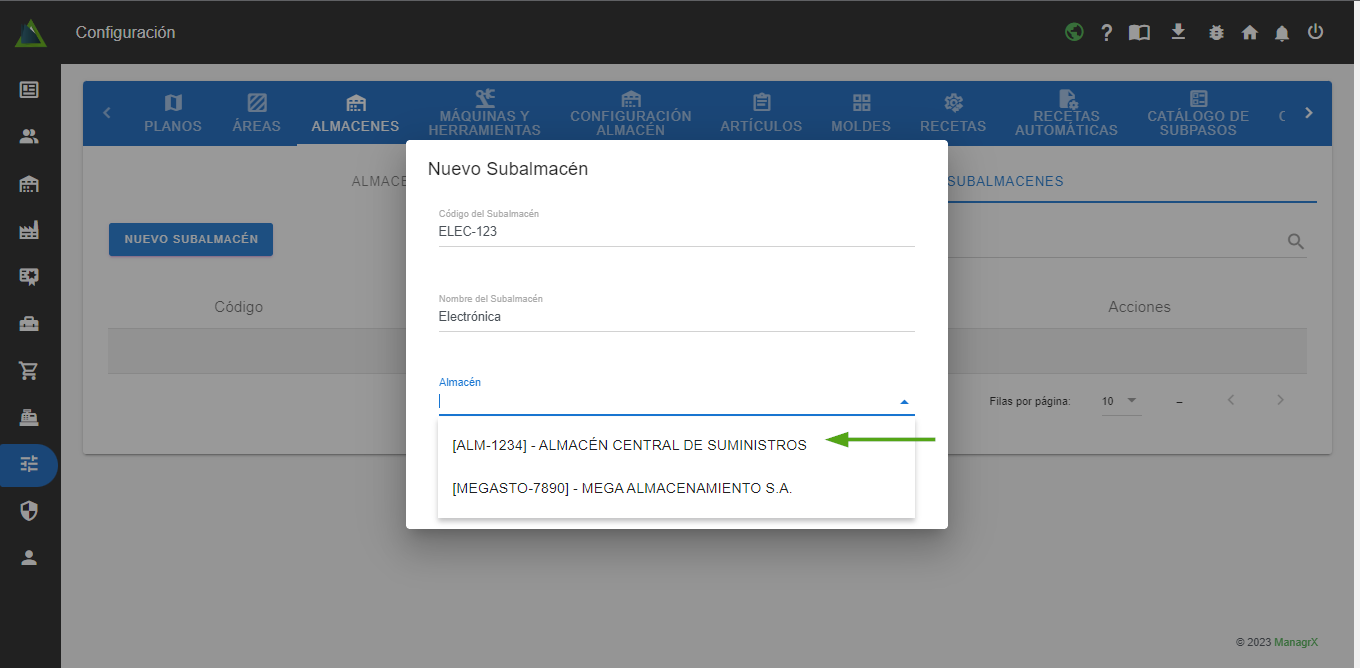The width and height of the screenshot is (1360, 668).
Task: Choose MEGASTO-7890 Mega Almacenamiento option
Action: [622, 488]
